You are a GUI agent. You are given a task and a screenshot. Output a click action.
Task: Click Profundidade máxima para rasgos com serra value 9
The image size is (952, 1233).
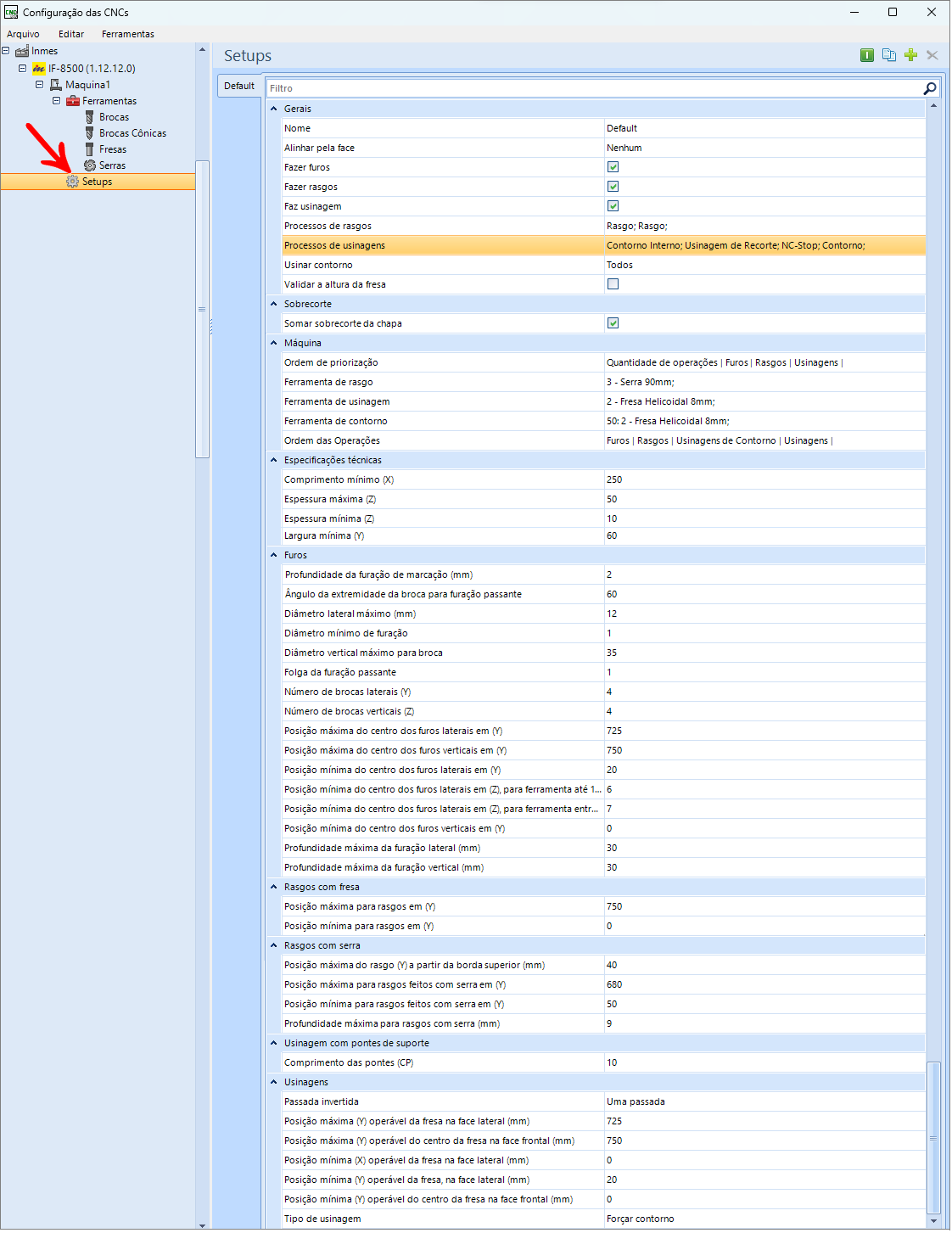pos(609,1023)
